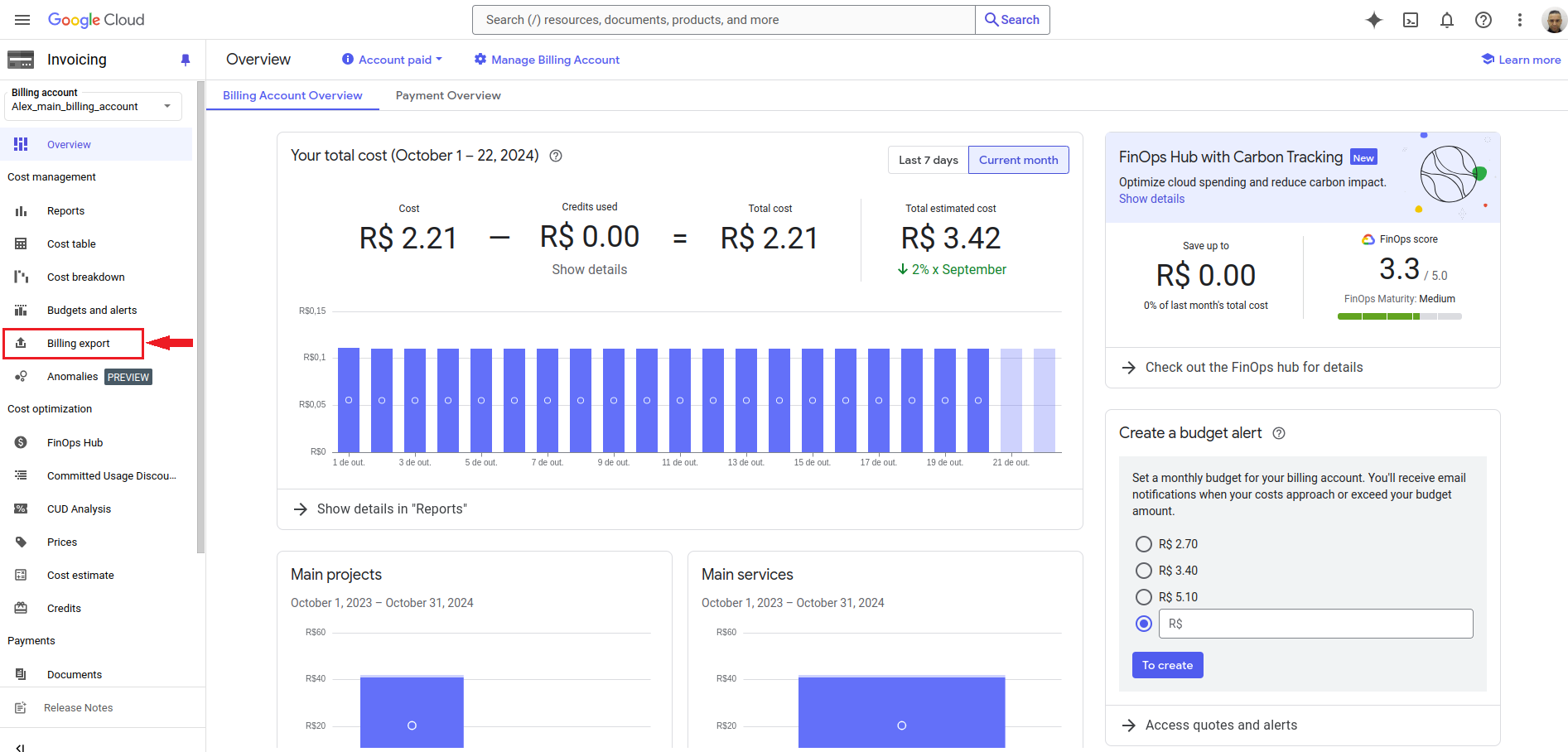Open the three-dot more options menu

click(x=1520, y=20)
